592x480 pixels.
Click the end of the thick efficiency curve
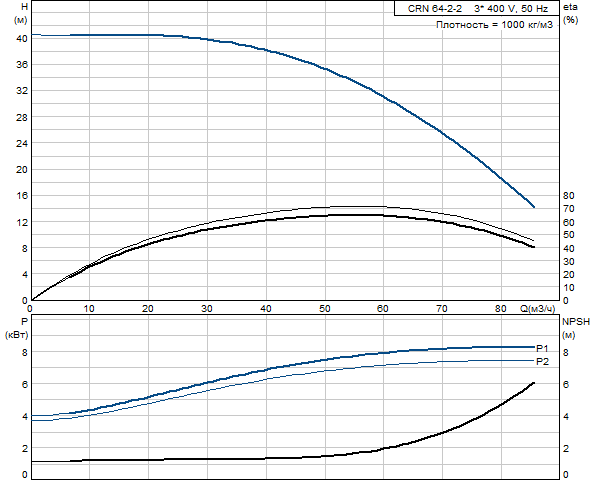coord(533,247)
